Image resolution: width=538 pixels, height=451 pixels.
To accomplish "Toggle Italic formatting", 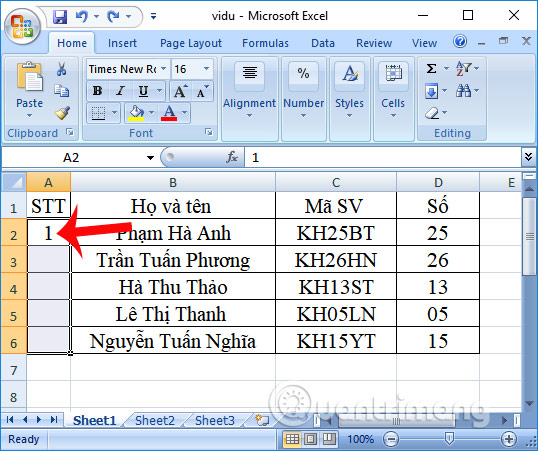I will click(x=120, y=91).
